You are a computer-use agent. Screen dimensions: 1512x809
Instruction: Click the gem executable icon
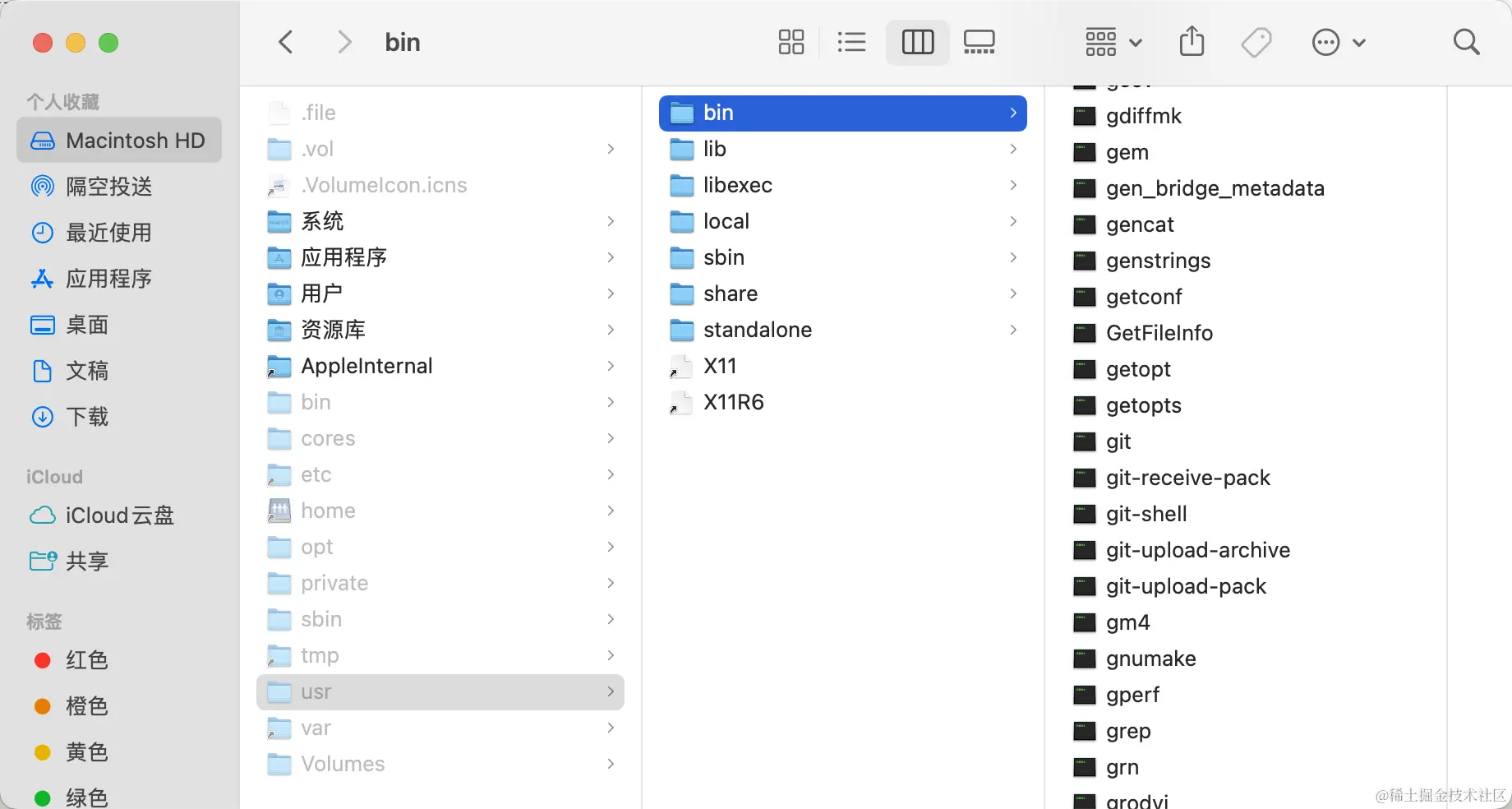click(1085, 152)
